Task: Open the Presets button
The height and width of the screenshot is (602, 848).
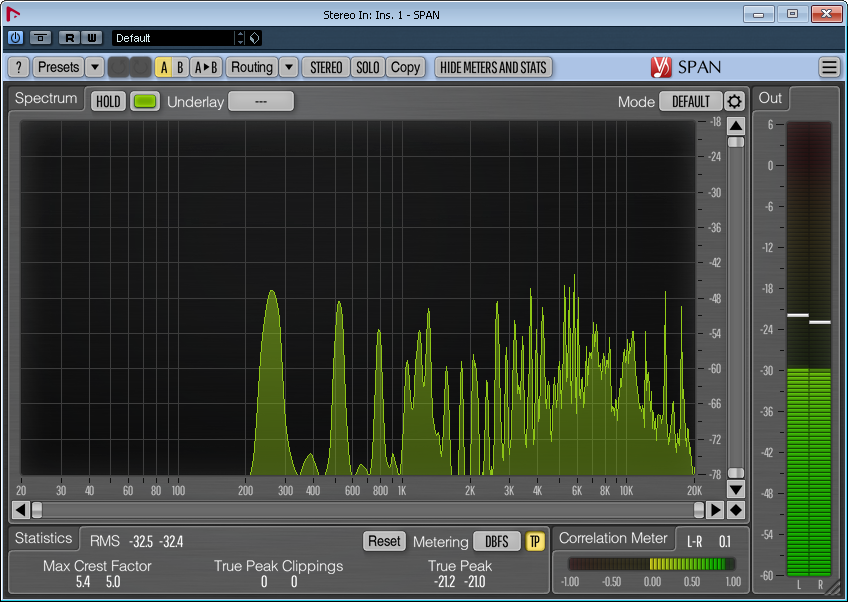Action: (58, 68)
